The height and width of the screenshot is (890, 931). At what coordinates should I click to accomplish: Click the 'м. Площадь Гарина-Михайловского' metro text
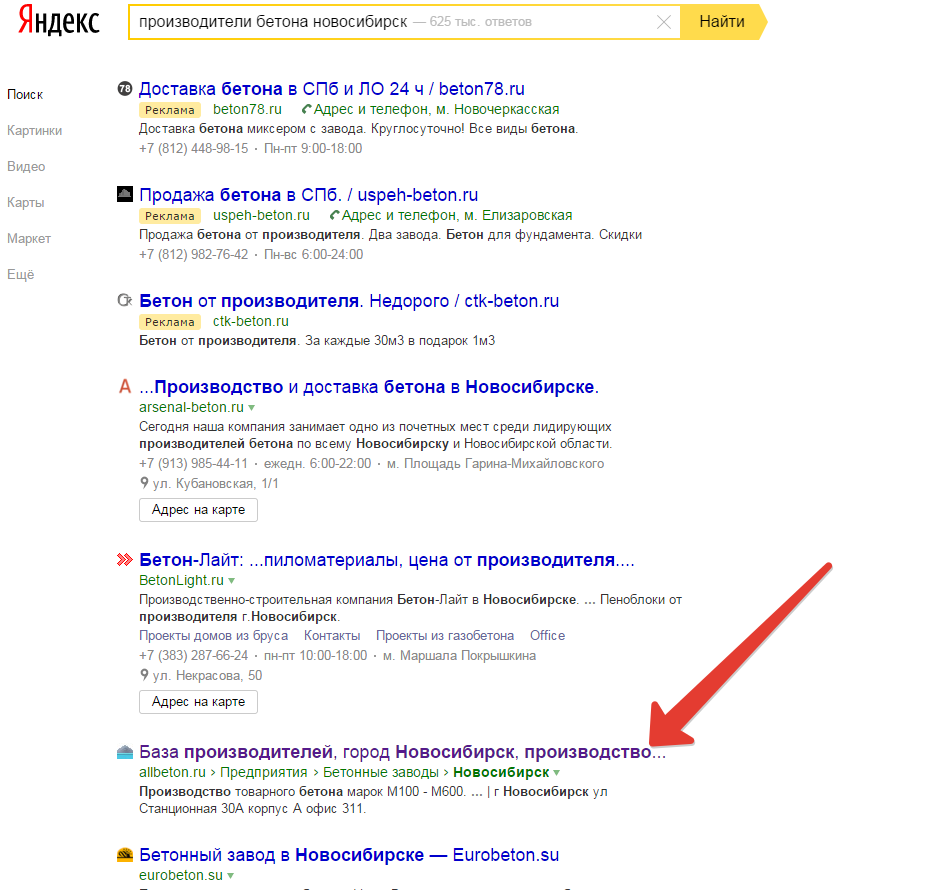pos(496,464)
